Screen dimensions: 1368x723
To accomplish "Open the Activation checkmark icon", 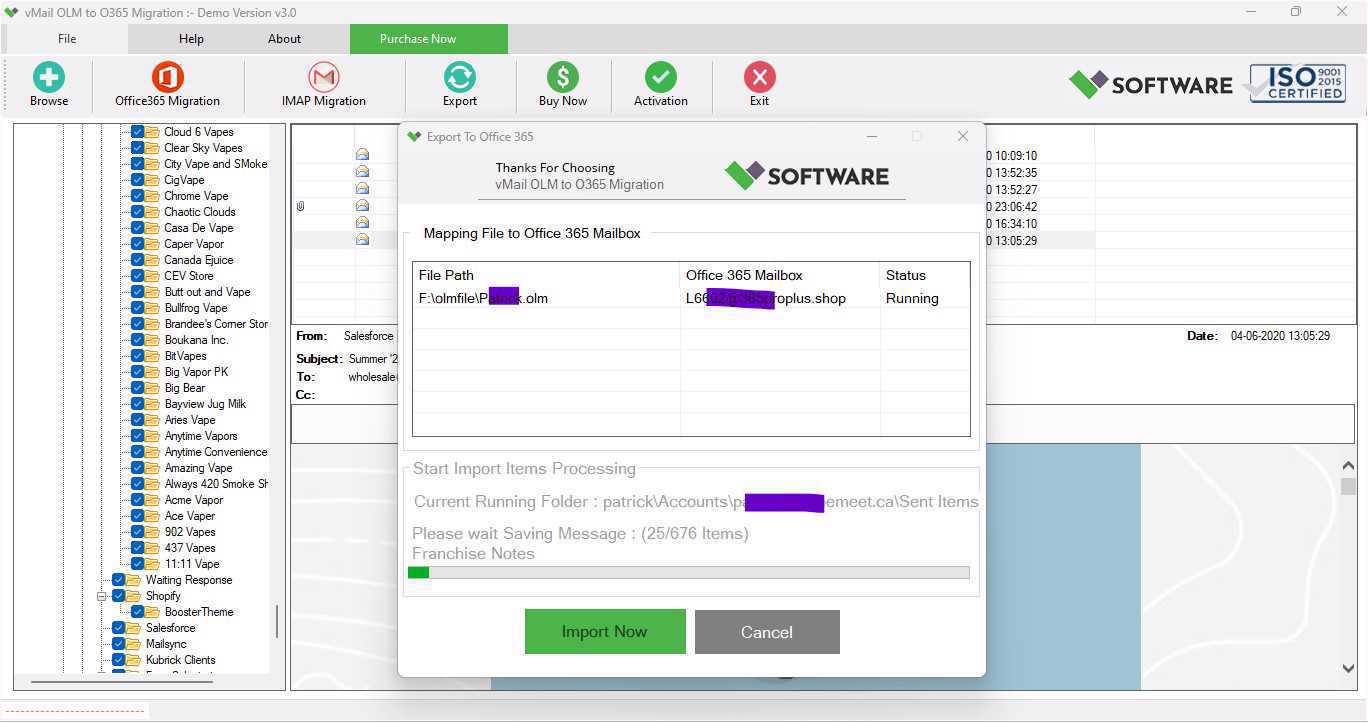I will pyautogui.click(x=660, y=78).
